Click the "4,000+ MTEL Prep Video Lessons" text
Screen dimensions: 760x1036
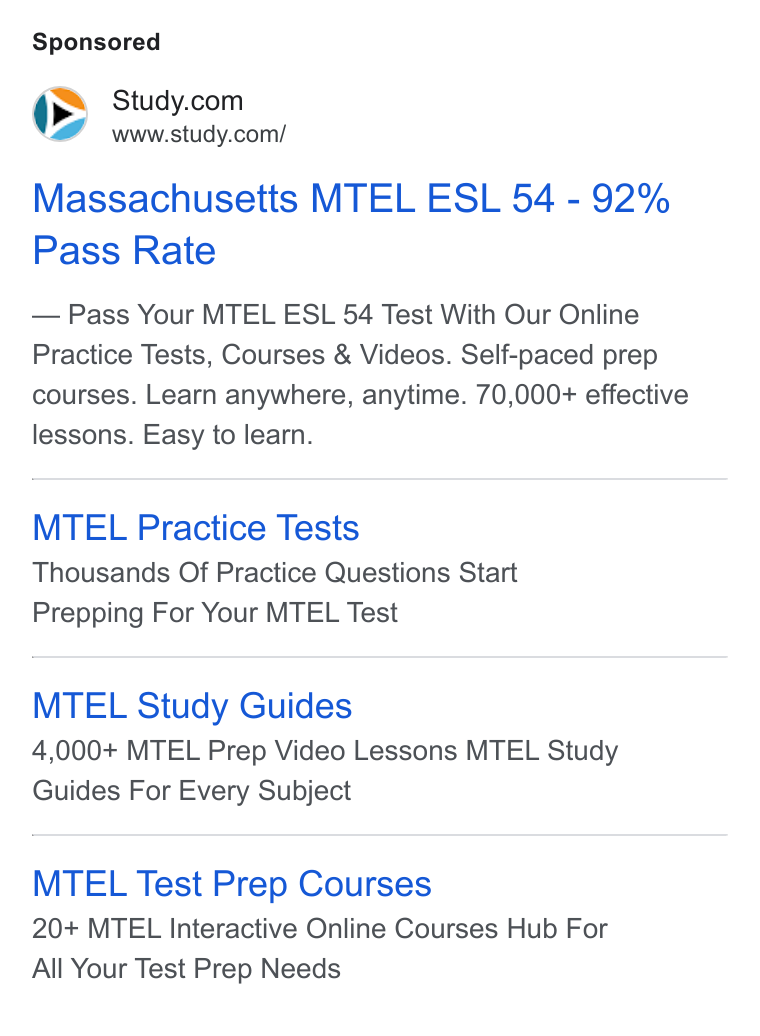(x=245, y=751)
